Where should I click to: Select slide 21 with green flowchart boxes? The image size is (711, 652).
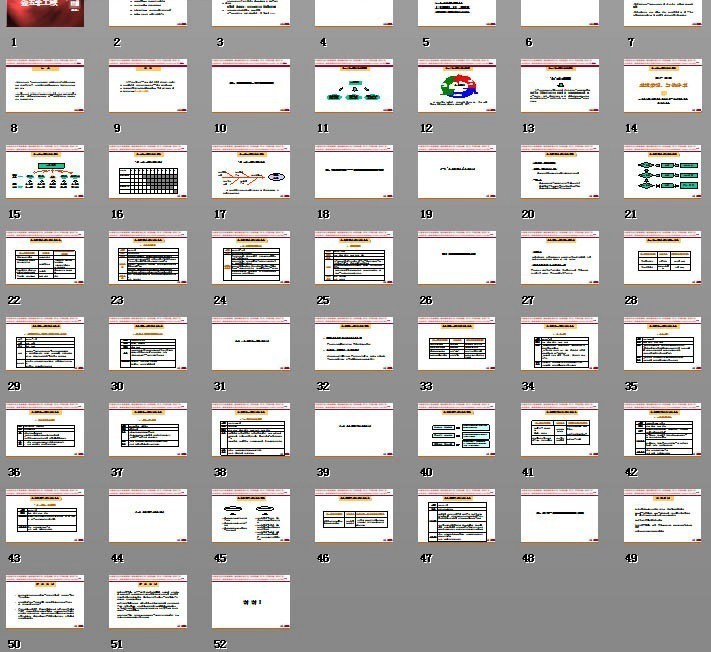pyautogui.click(x=662, y=172)
